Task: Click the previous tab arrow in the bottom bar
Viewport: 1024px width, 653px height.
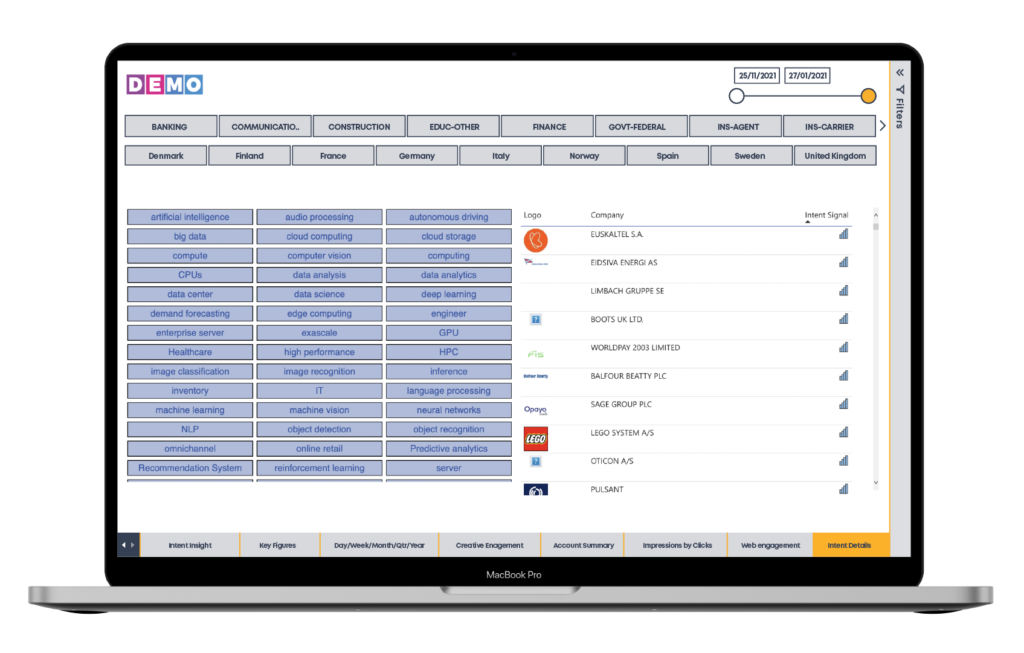Action: tap(123, 545)
